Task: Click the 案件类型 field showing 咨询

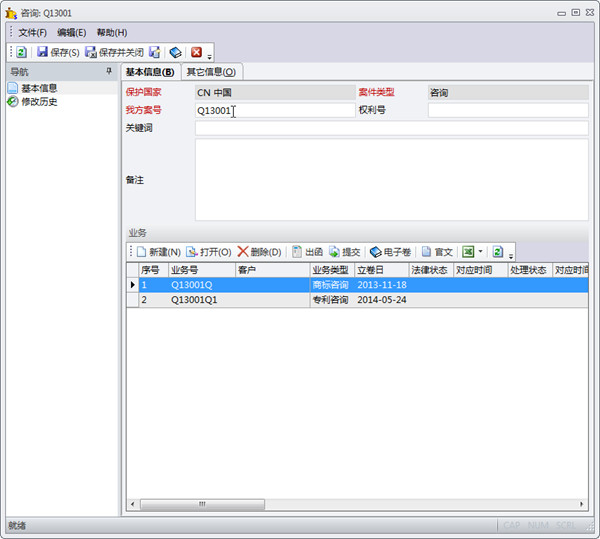Action: (x=508, y=93)
